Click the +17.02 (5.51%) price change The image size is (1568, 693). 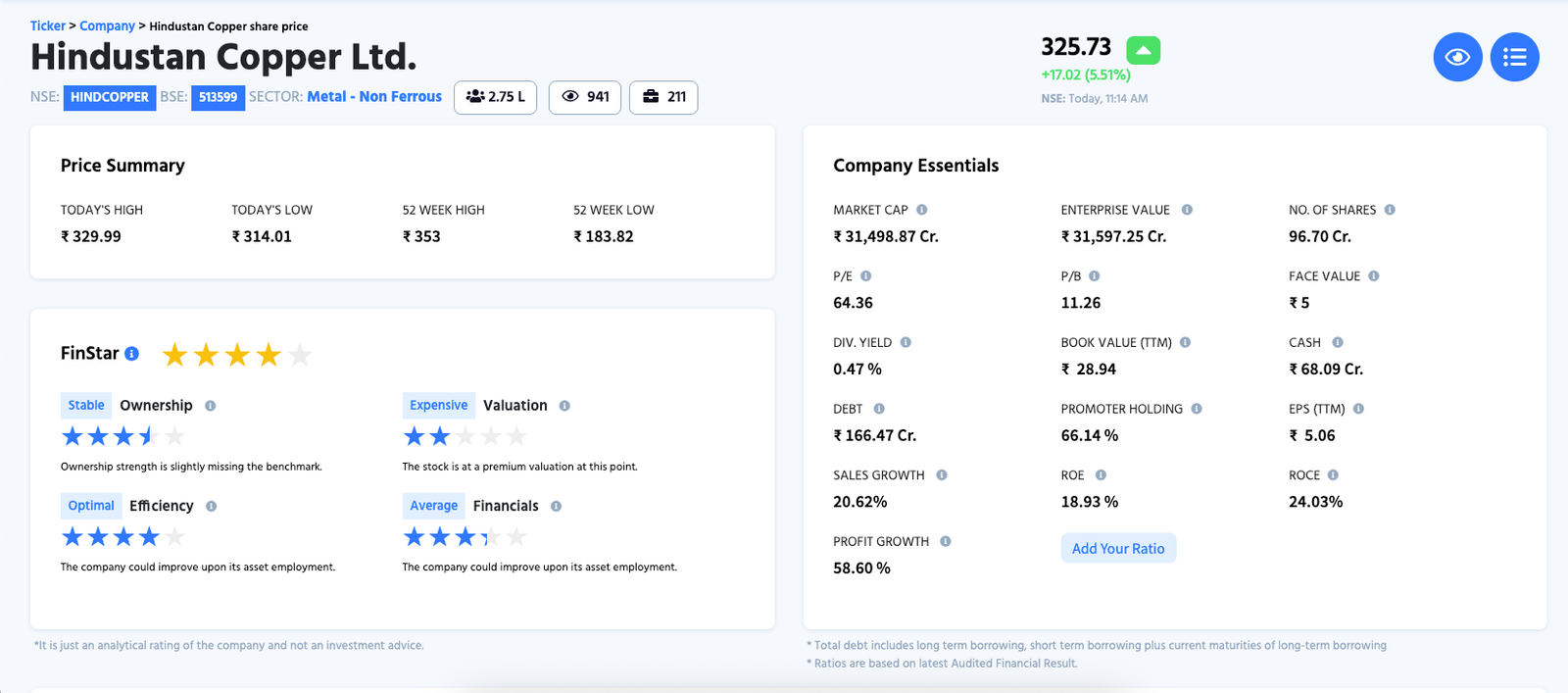point(1086,74)
